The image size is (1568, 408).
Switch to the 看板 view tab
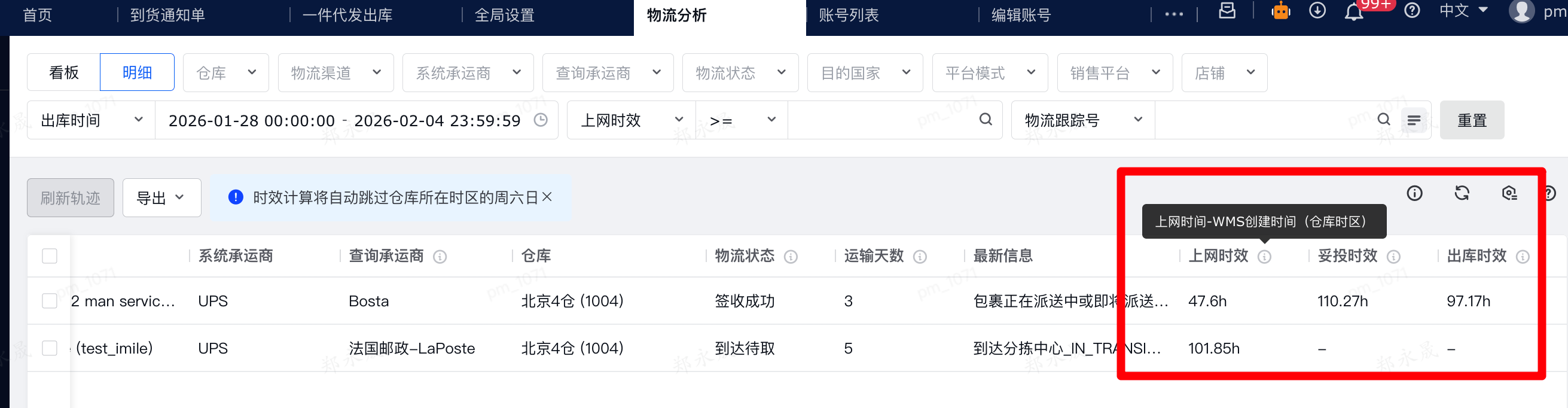[x=64, y=73]
